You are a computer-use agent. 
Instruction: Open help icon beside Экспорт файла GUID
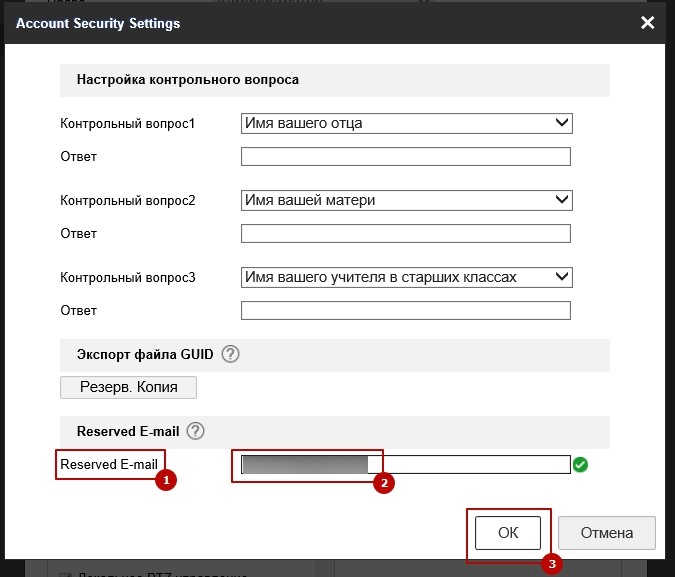pyautogui.click(x=231, y=354)
